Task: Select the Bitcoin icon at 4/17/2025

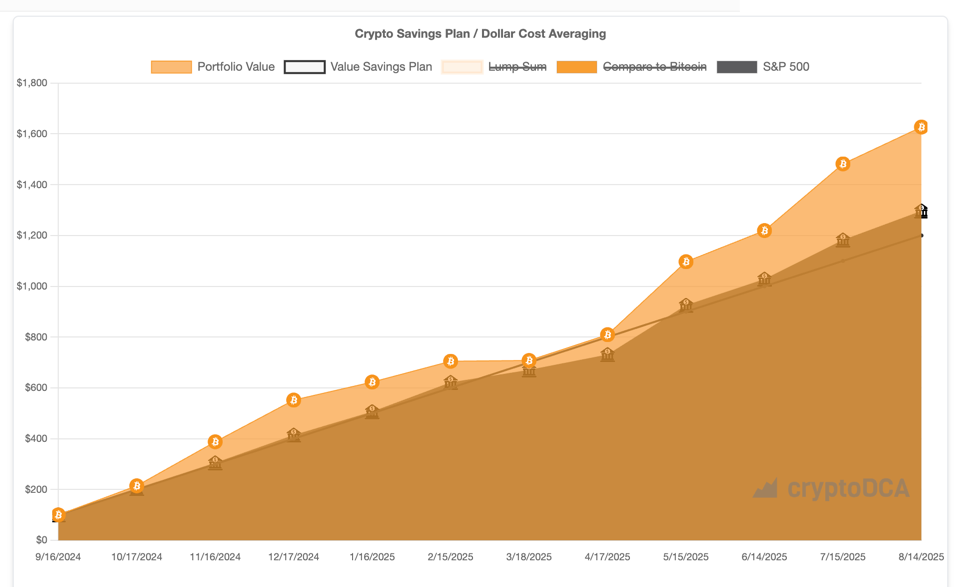Action: coord(606,336)
